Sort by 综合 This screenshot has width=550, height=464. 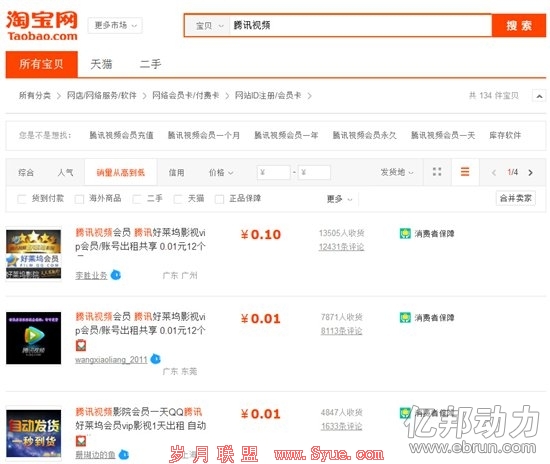tap(26, 172)
